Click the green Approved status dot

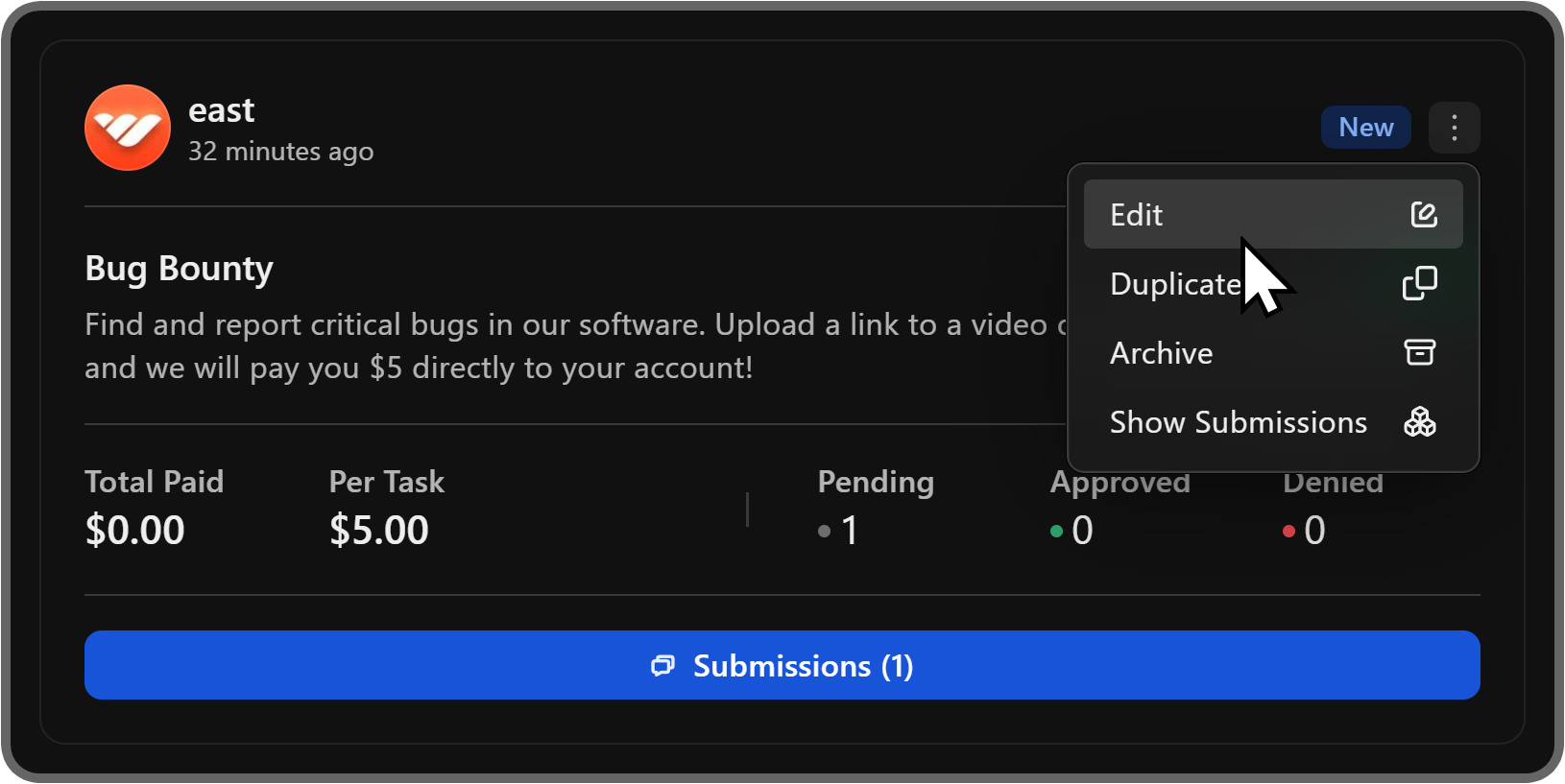point(1056,532)
